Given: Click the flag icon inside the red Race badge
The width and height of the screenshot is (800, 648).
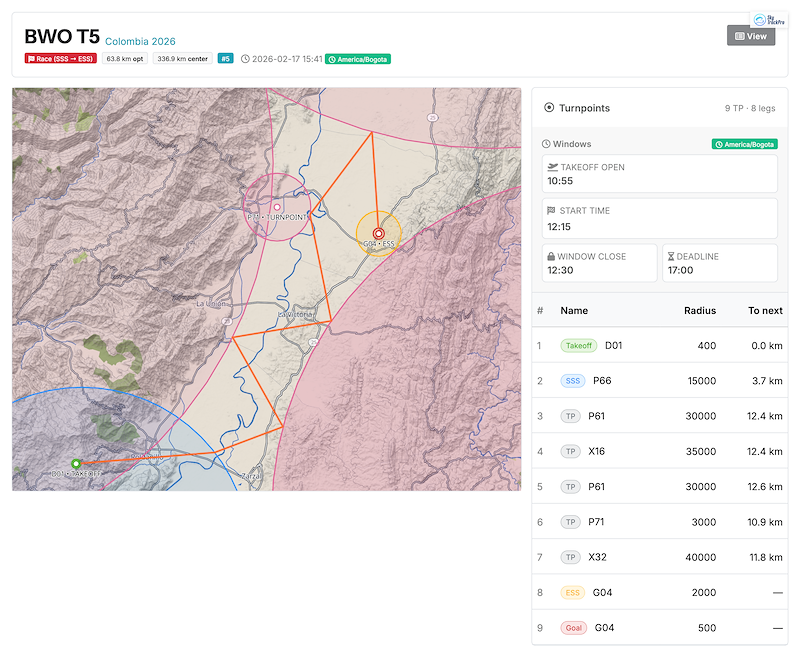Looking at the screenshot, I should pos(32,58).
